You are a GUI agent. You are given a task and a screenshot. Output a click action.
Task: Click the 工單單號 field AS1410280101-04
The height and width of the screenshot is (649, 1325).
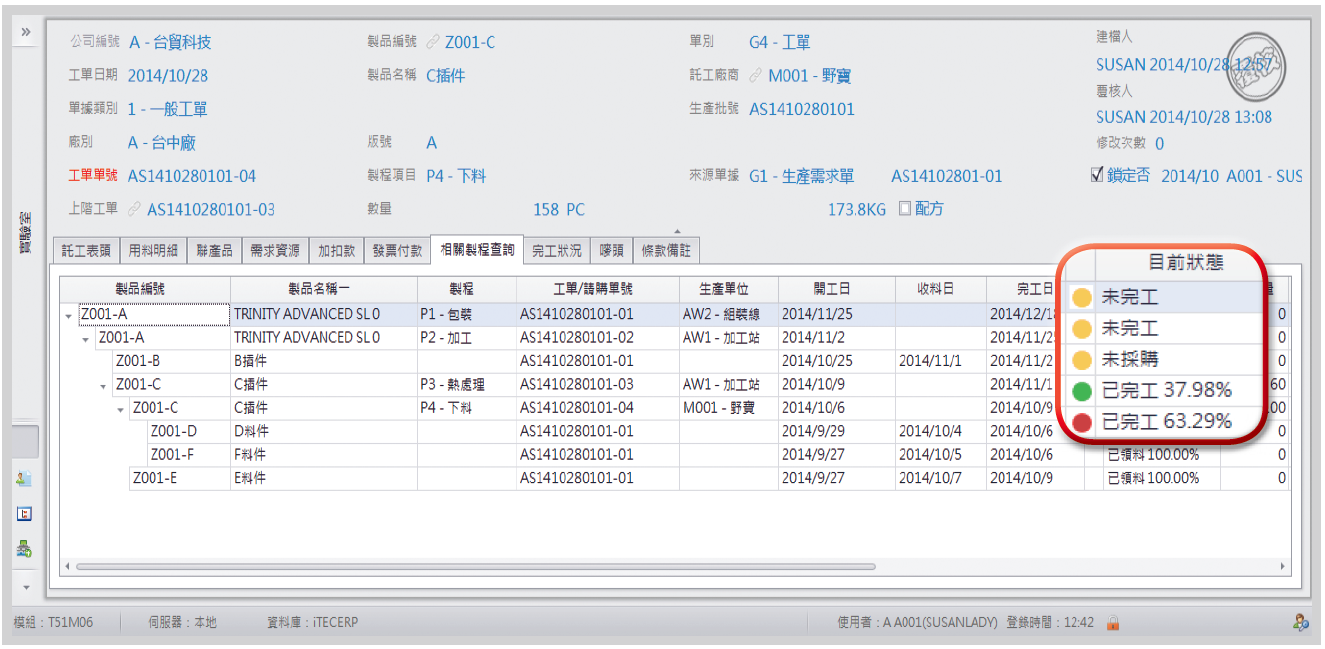coord(192,176)
